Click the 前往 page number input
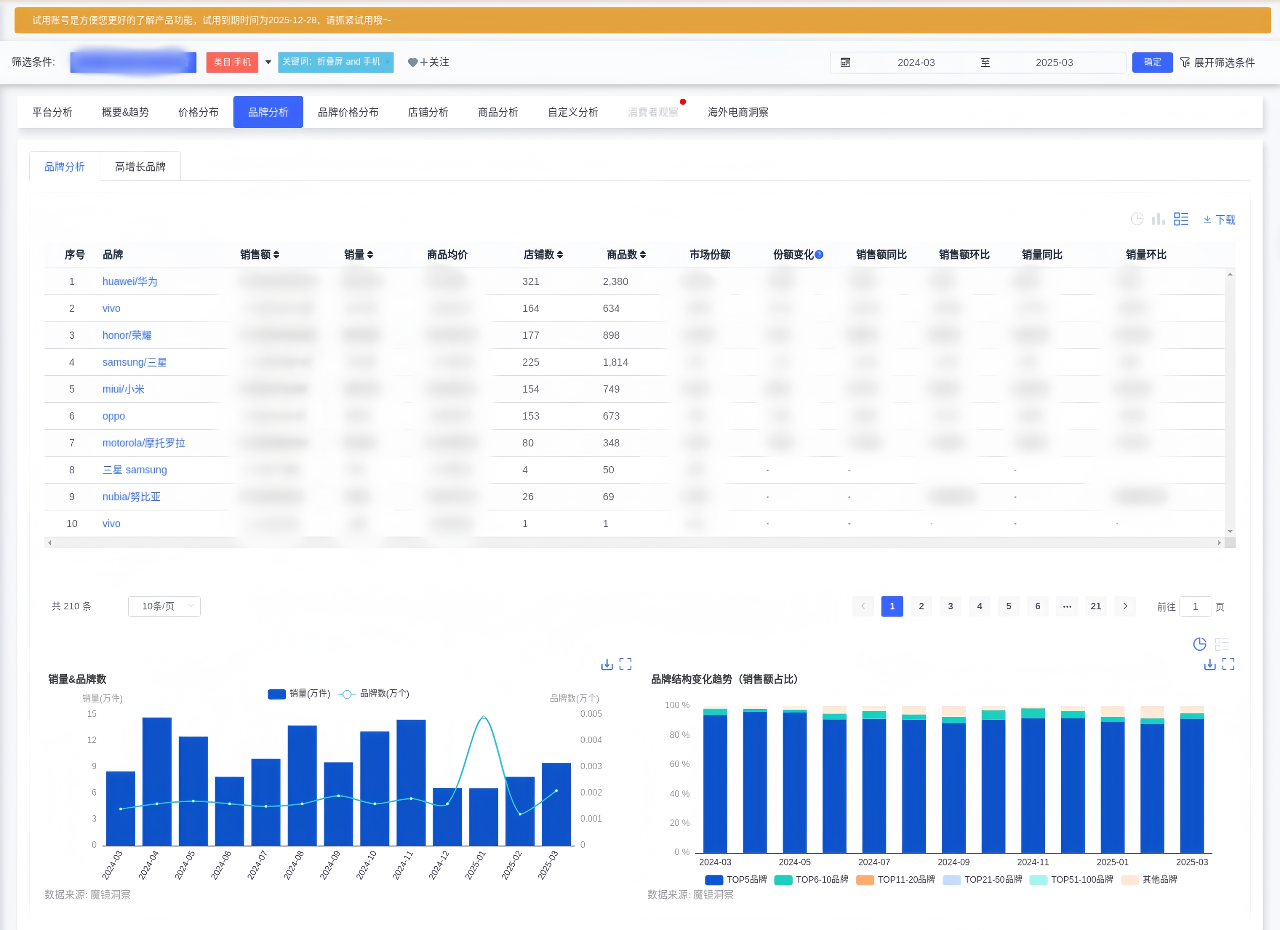Viewport: 1280px width, 930px height. point(1195,606)
